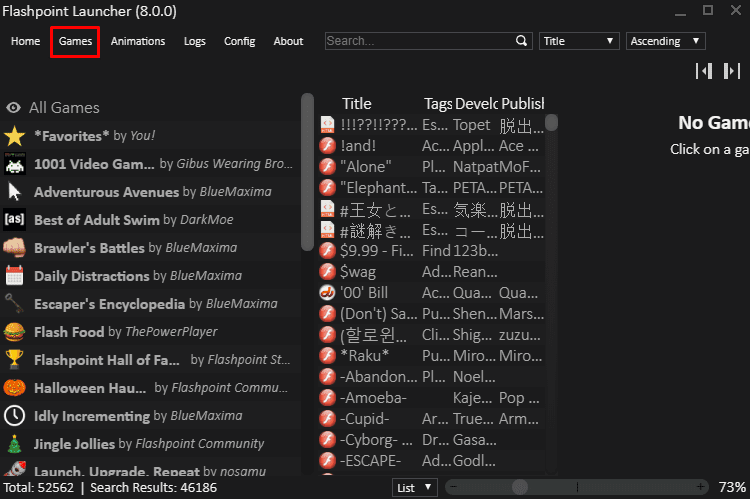Image resolution: width=750 pixels, height=499 pixels.
Task: Click the Flash icon next to *Raku*
Action: tap(327, 355)
